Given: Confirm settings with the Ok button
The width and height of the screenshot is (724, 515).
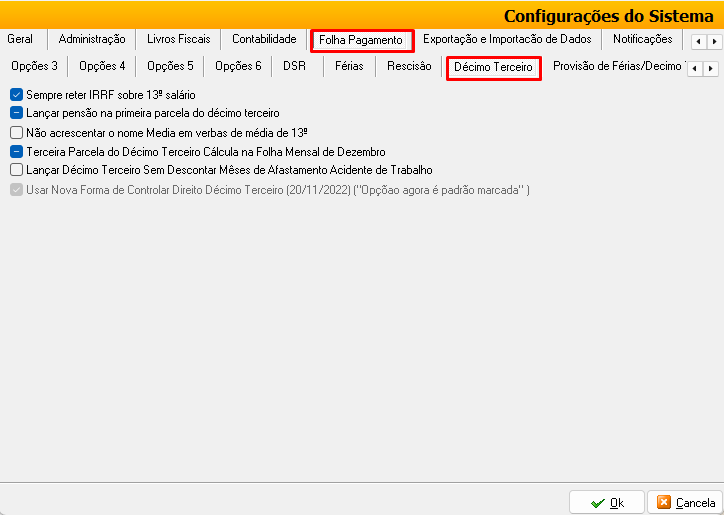Looking at the screenshot, I should point(607,502).
